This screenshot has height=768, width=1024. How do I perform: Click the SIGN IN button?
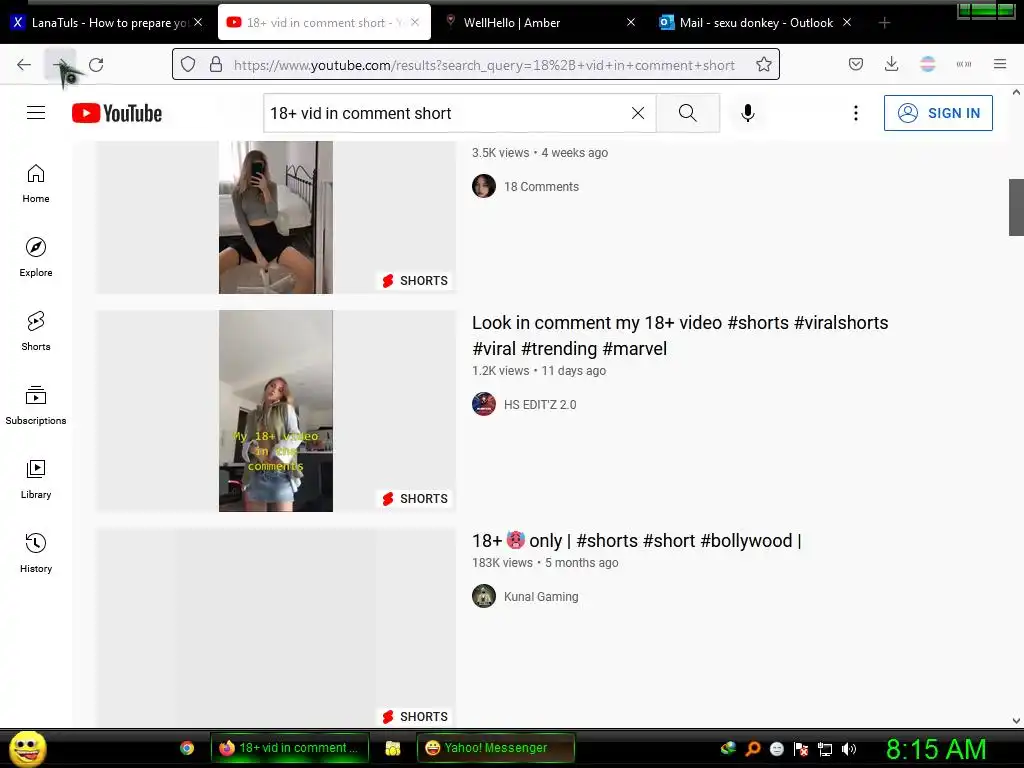pyautogui.click(x=938, y=113)
